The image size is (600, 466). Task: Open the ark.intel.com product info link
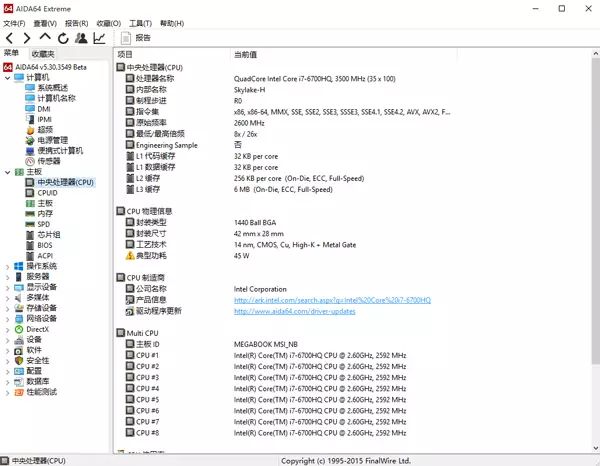[x=332, y=300]
